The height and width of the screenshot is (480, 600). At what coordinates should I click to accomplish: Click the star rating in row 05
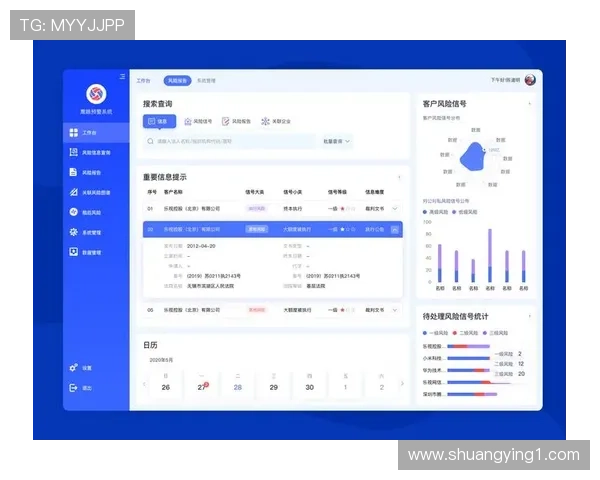[348, 310]
